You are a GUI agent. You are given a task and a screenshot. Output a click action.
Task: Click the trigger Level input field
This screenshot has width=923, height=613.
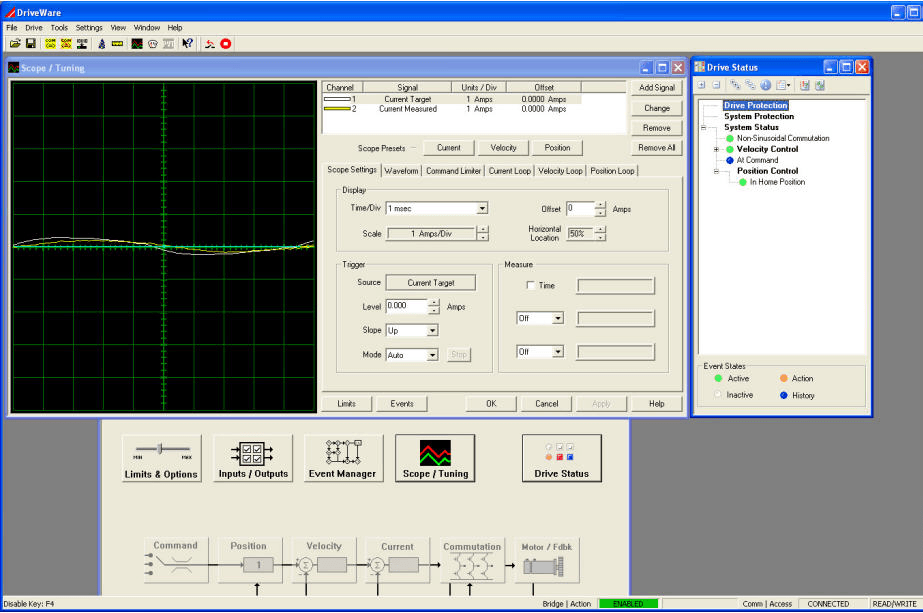click(407, 306)
